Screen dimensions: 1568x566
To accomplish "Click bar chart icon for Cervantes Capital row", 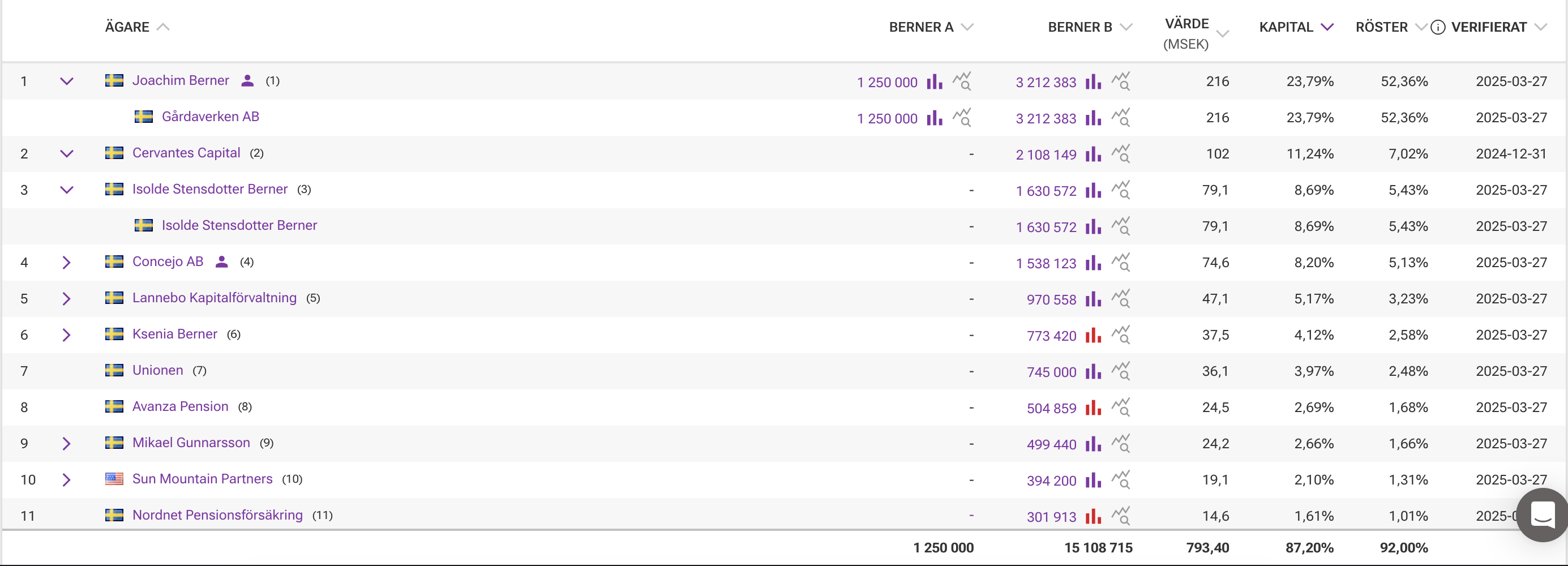I will tap(1093, 154).
